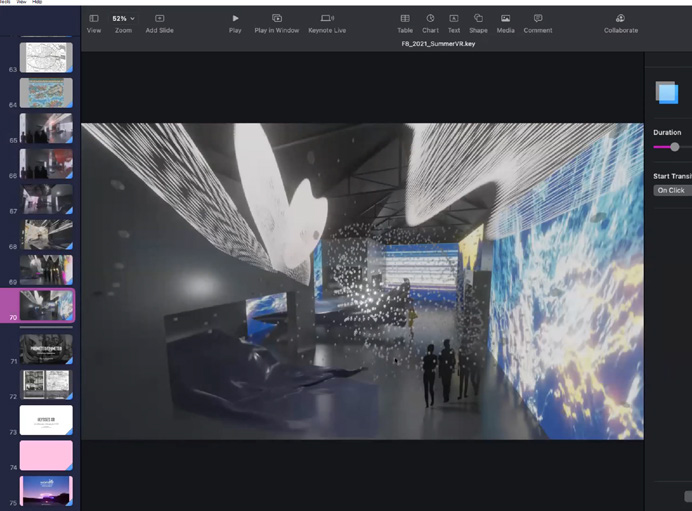
Task: Open the Shape picker
Action: (x=478, y=19)
